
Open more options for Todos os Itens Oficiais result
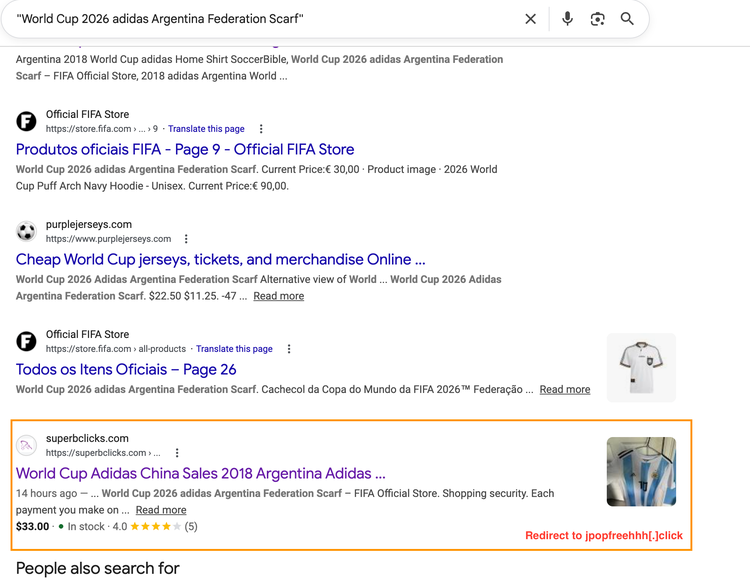(x=288, y=349)
